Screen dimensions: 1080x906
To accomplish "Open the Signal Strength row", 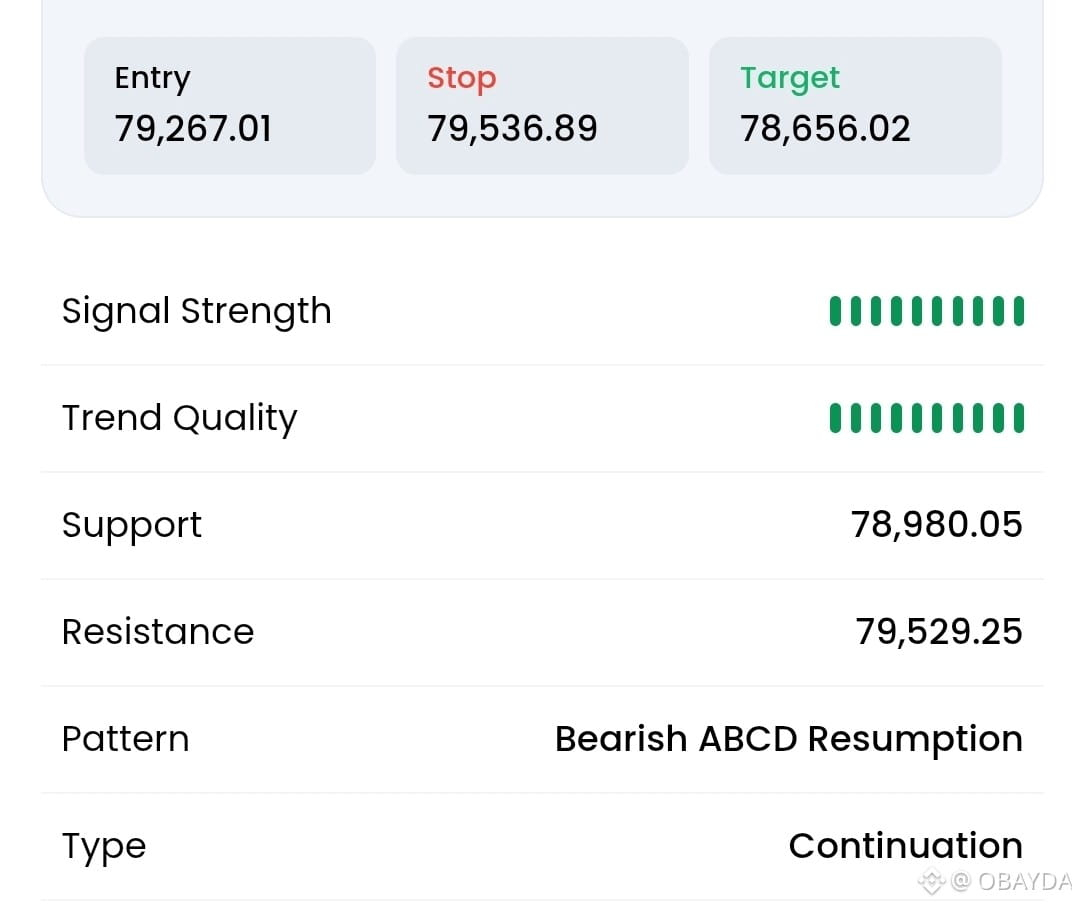I will (x=542, y=311).
